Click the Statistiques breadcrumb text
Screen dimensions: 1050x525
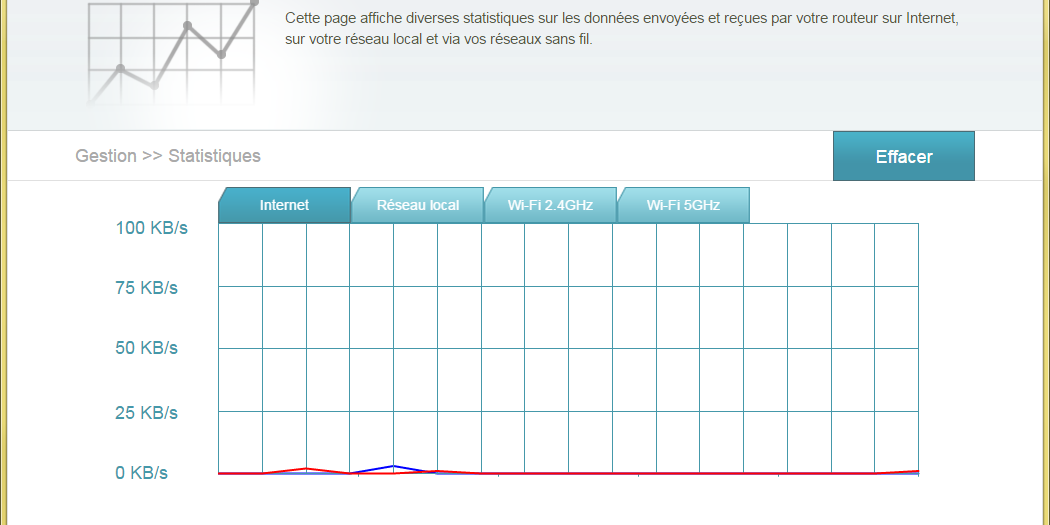click(x=214, y=156)
